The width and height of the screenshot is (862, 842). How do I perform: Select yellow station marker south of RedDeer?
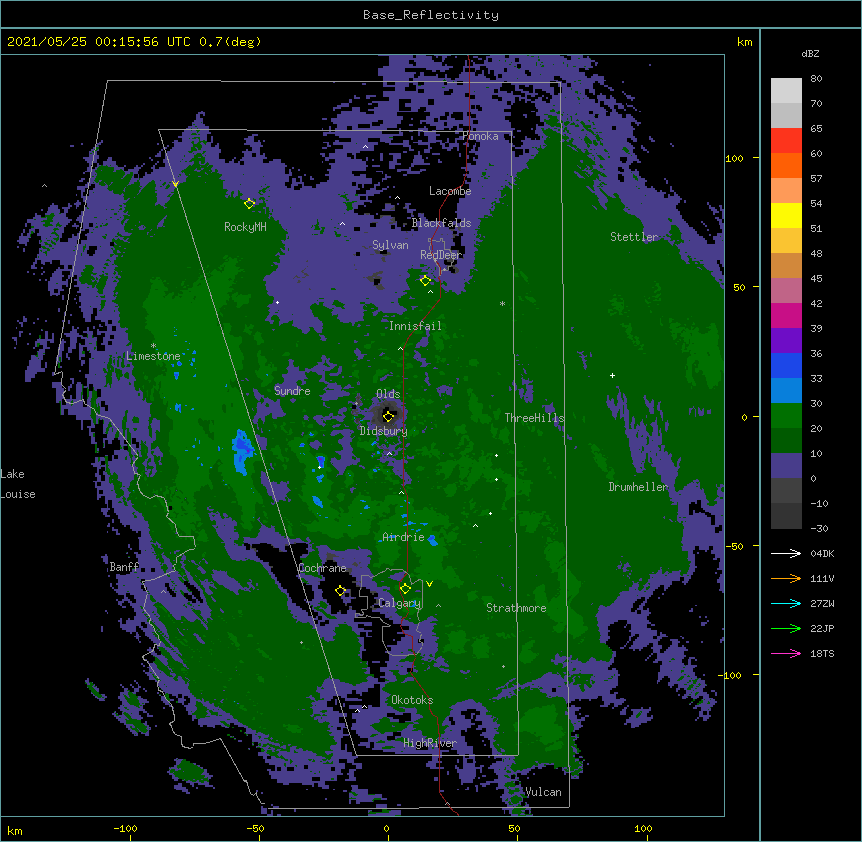click(425, 281)
